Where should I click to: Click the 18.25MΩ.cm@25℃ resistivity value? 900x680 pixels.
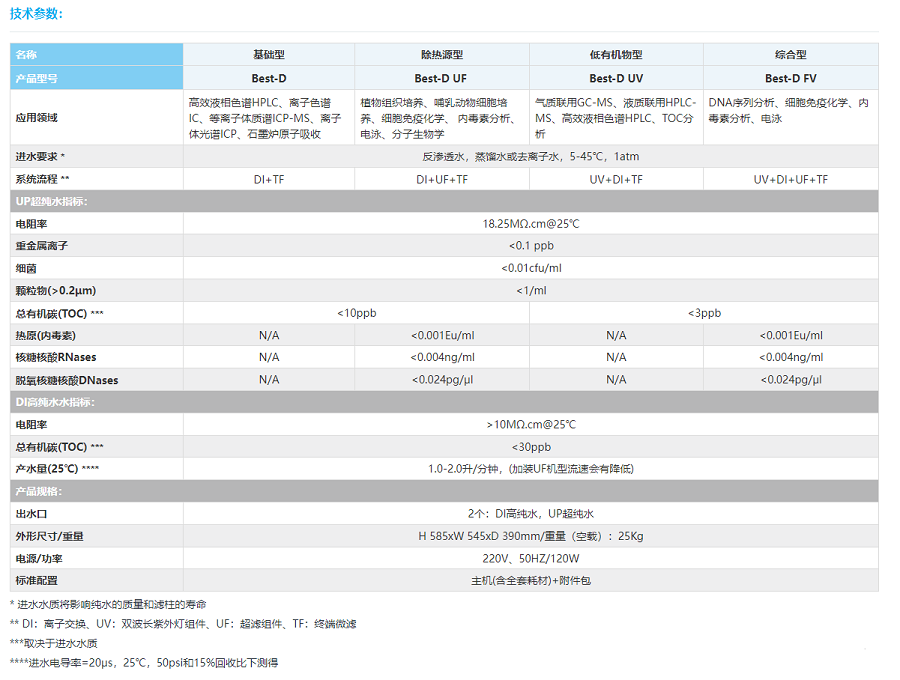pos(530,224)
